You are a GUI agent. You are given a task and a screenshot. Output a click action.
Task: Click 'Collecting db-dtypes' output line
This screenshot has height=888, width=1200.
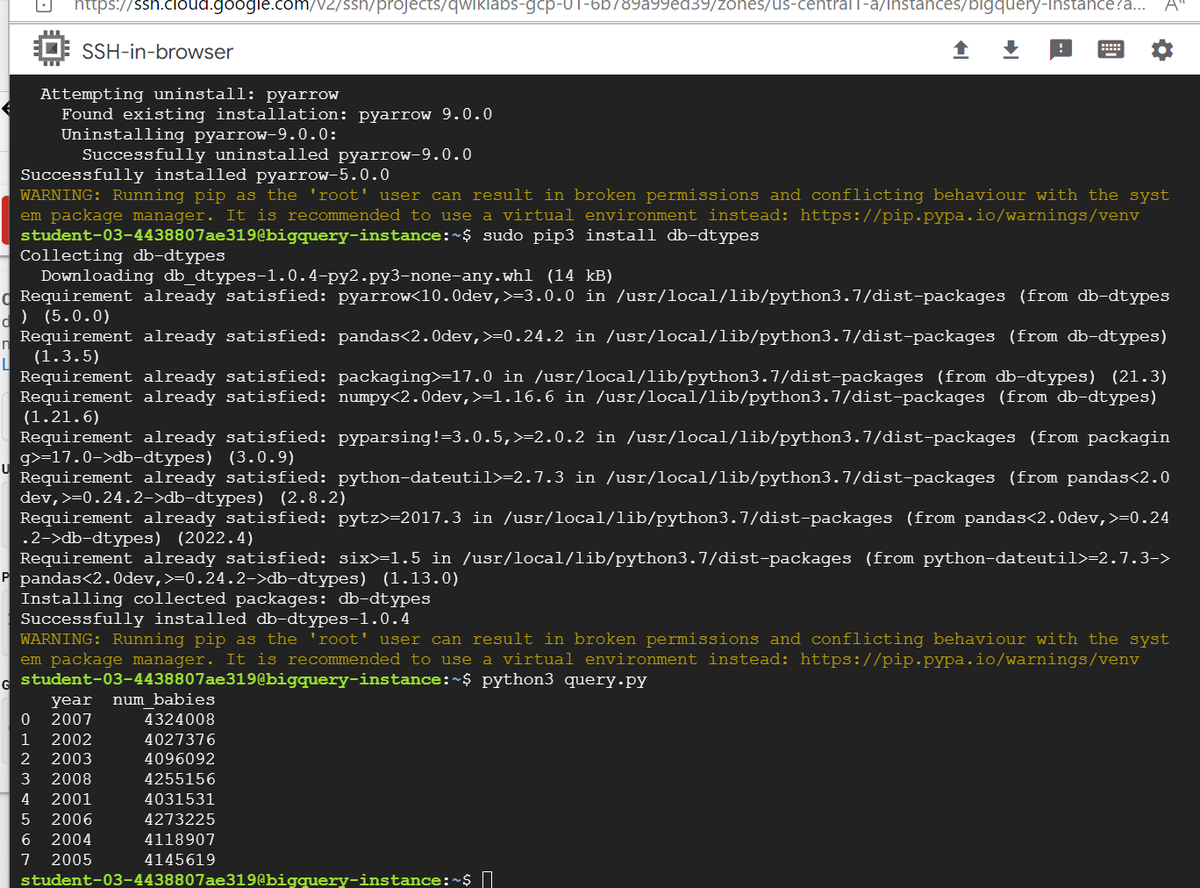click(123, 256)
